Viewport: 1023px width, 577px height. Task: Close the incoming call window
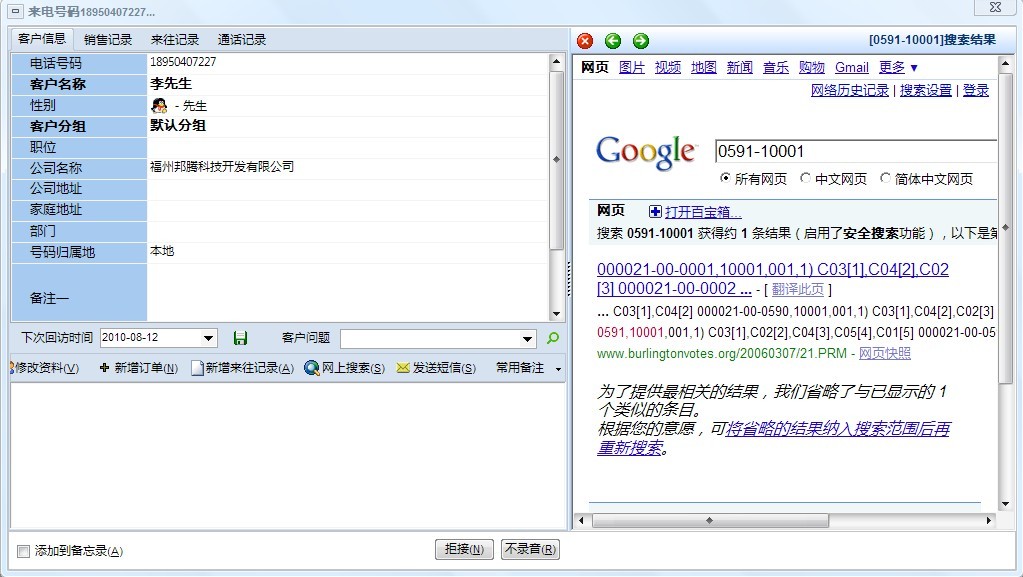click(x=996, y=7)
